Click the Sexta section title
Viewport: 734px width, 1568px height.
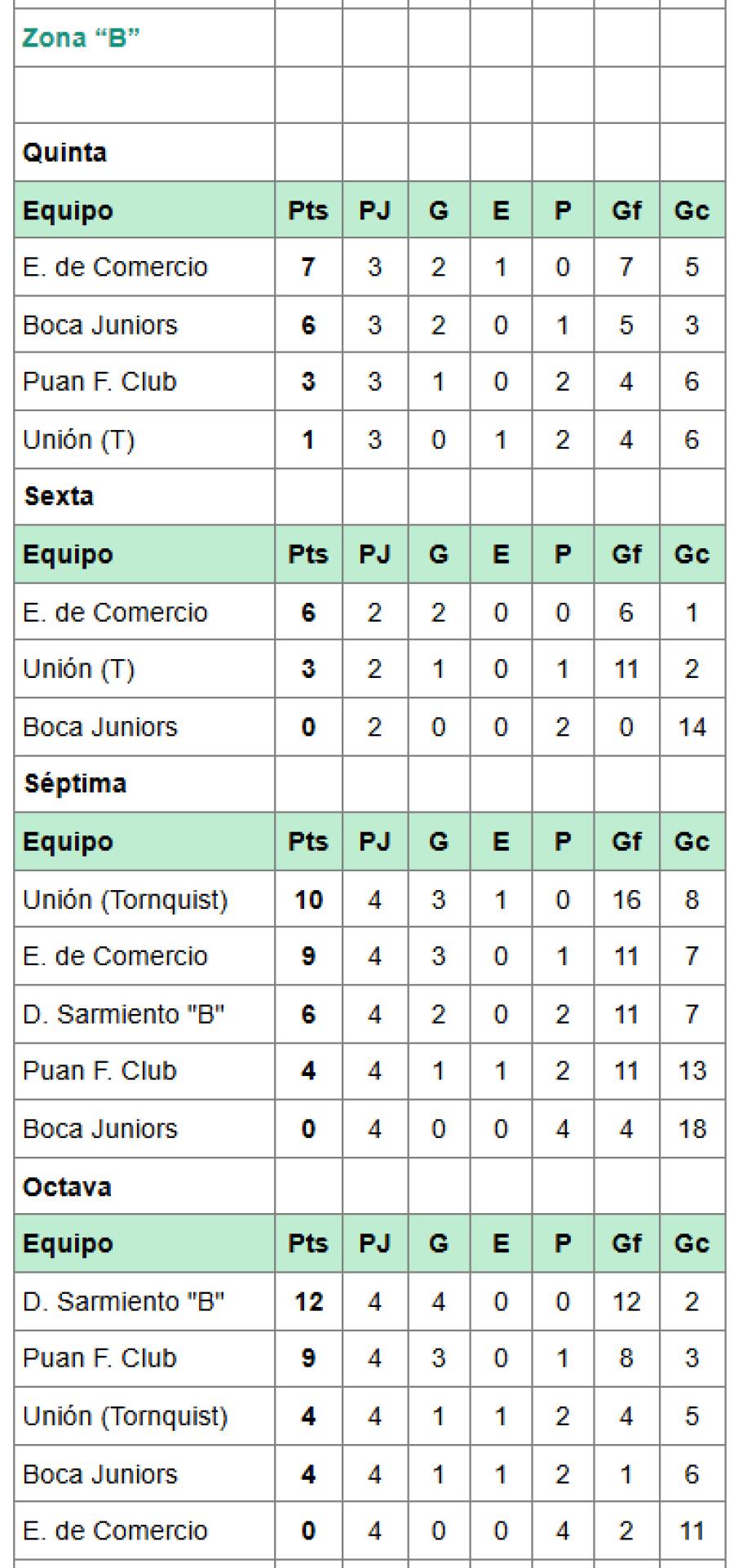click(59, 496)
